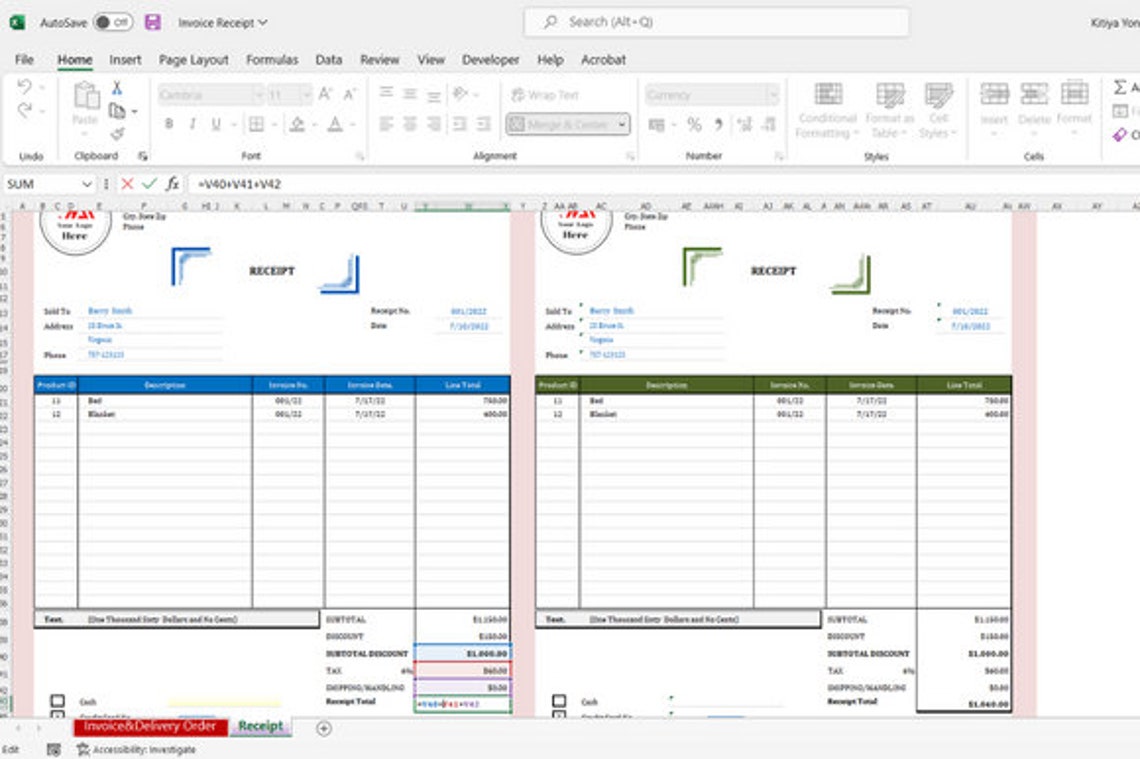Select the Receipt sheet tab
The height and width of the screenshot is (759, 1140).
260,726
